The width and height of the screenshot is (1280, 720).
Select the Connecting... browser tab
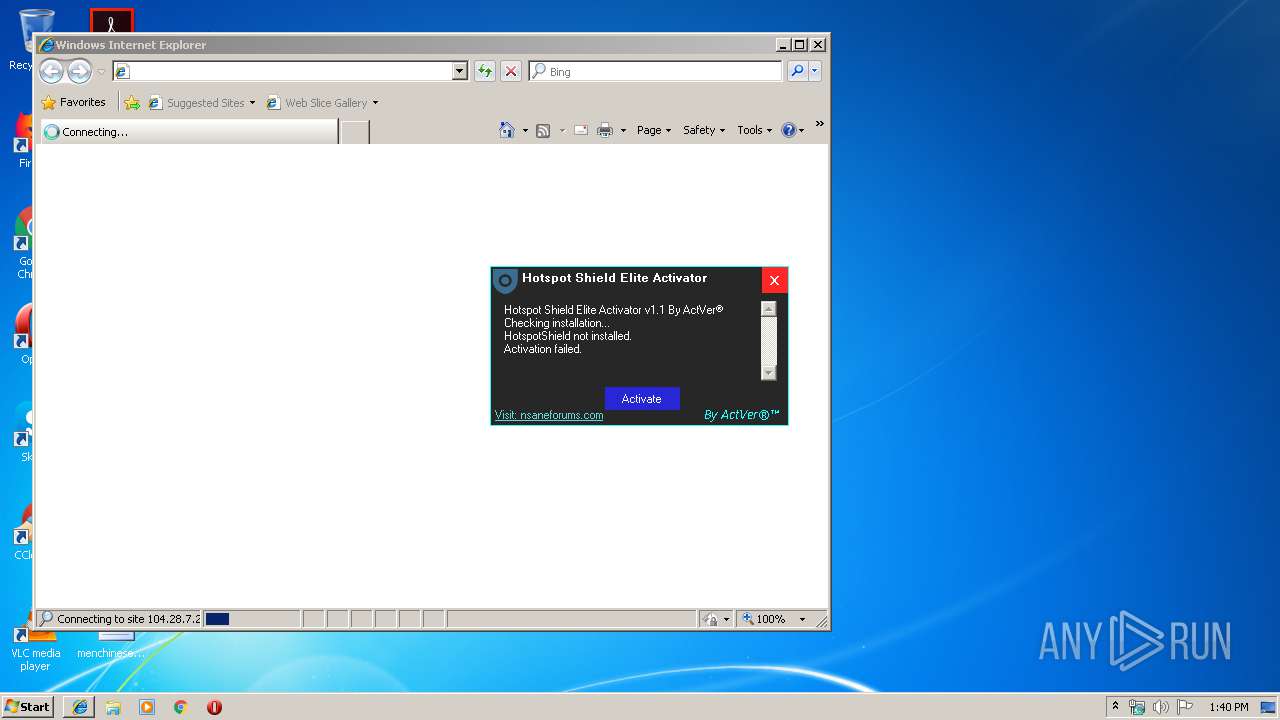tap(188, 131)
